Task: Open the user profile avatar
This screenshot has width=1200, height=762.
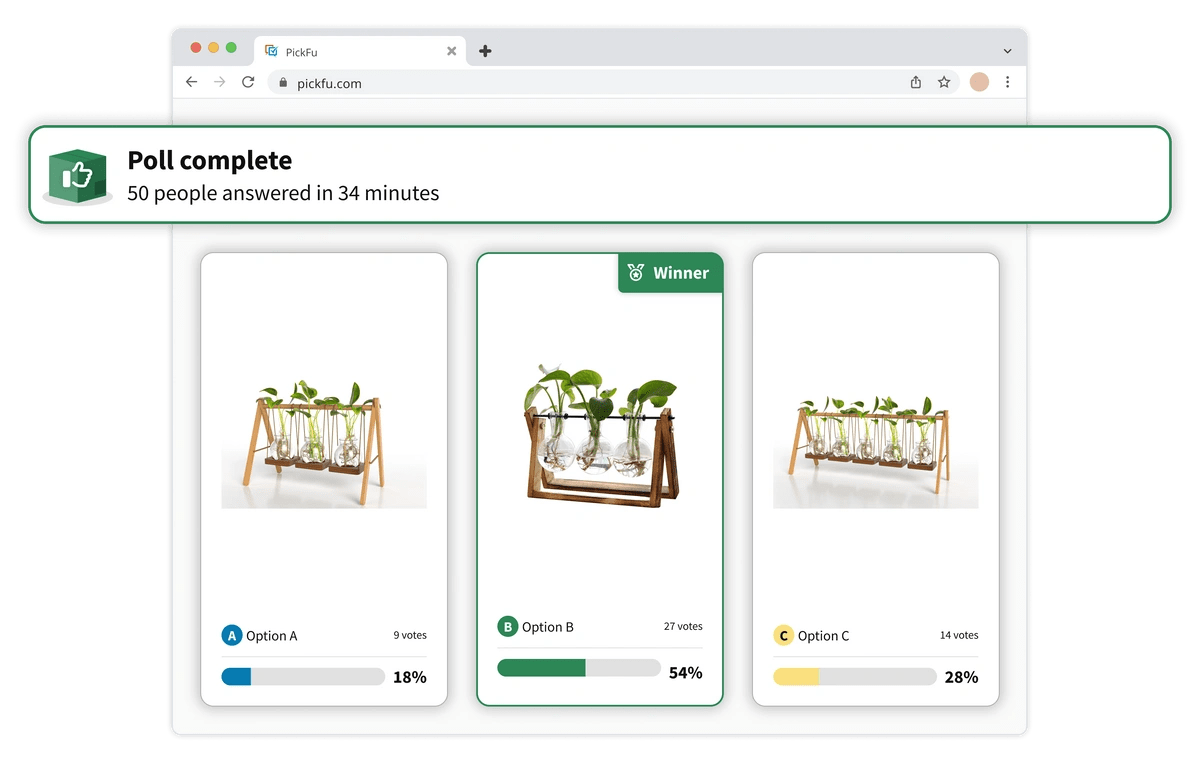Action: [x=979, y=82]
